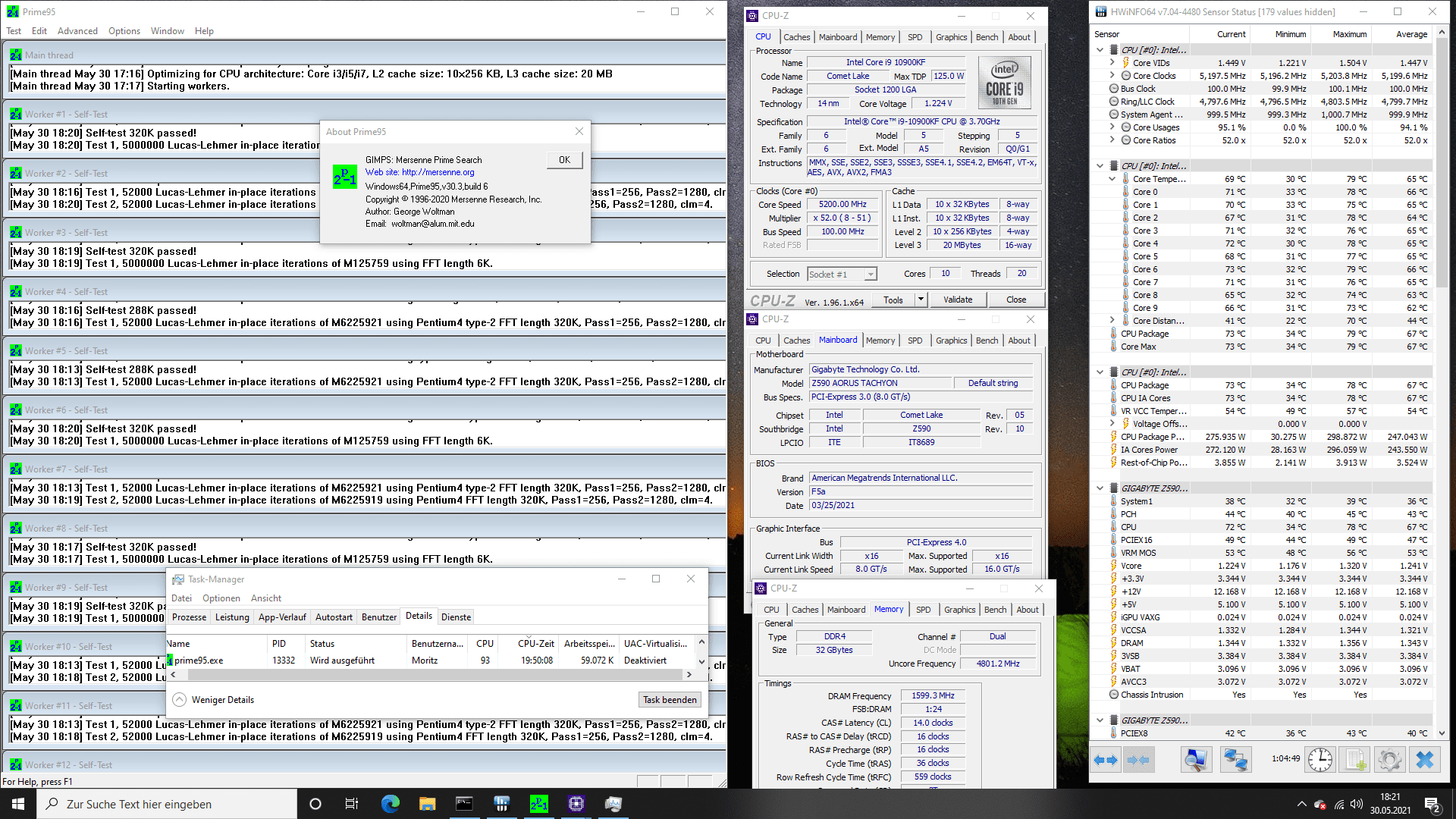Reset HWiNFO timer with clock icon
This screenshot has width=1456, height=819.
[1320, 759]
